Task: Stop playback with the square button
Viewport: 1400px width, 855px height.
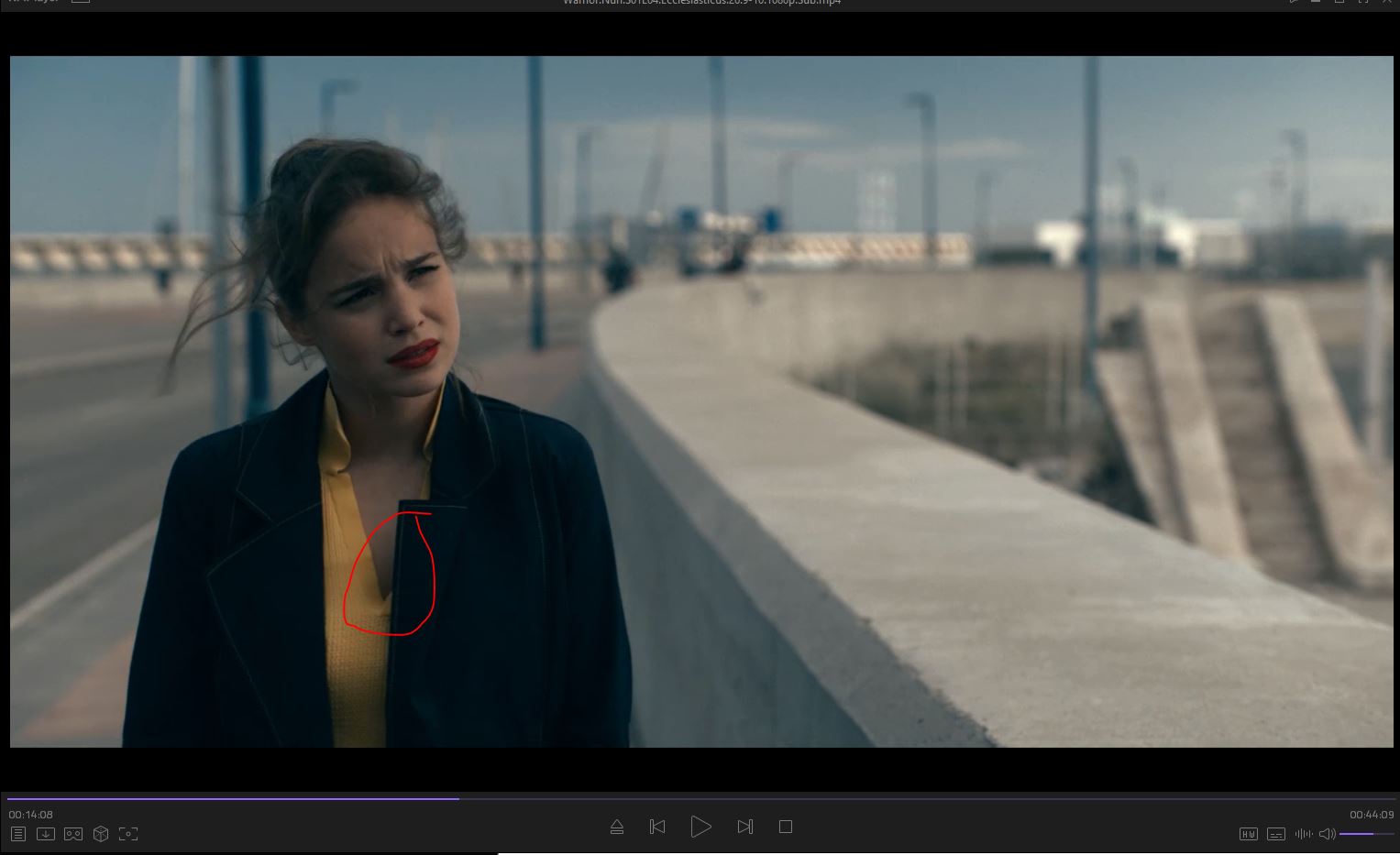Action: 786,827
